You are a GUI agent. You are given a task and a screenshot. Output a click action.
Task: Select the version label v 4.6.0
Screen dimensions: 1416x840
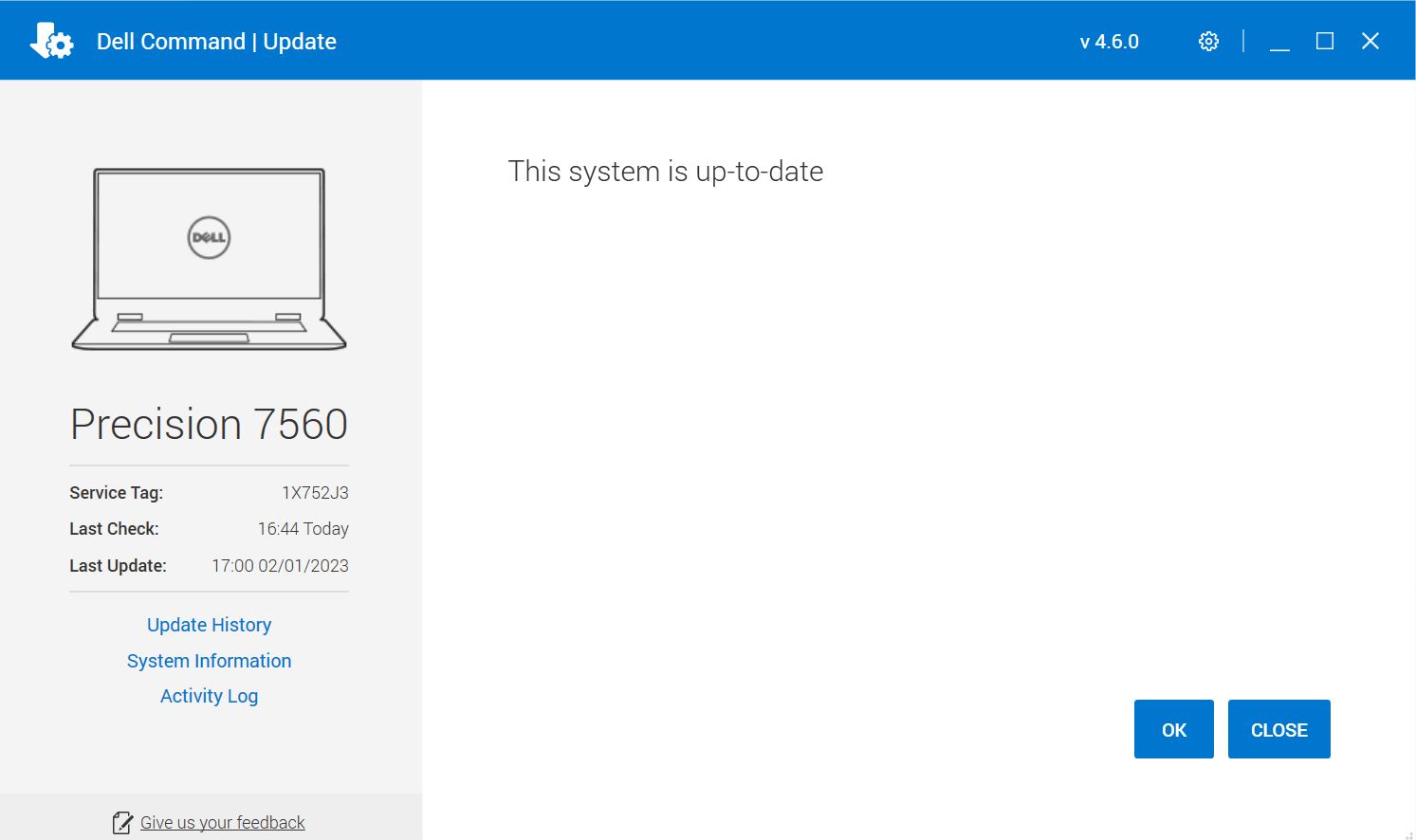[1110, 42]
